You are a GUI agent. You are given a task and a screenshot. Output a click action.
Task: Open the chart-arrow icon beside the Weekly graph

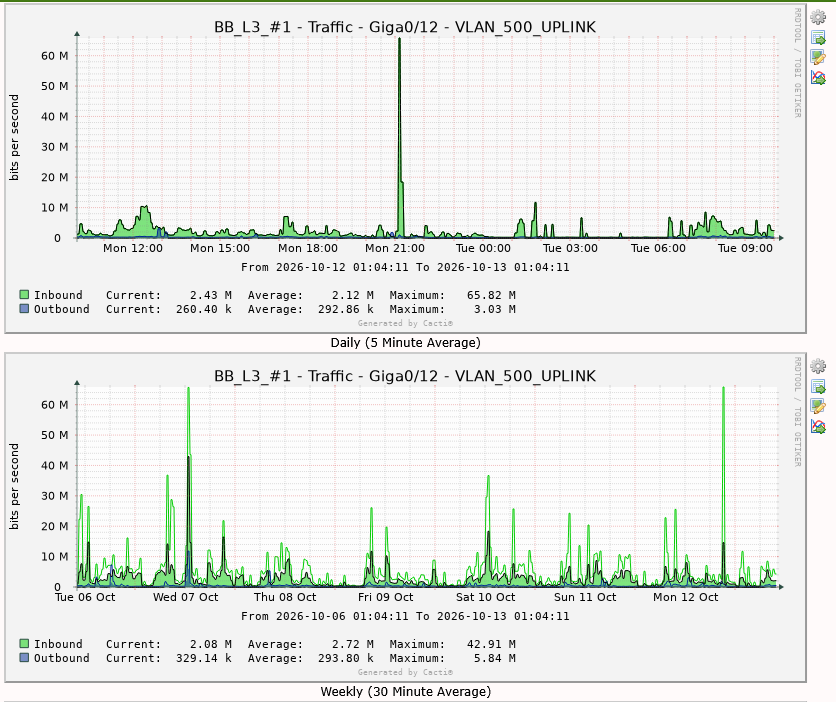point(818,426)
